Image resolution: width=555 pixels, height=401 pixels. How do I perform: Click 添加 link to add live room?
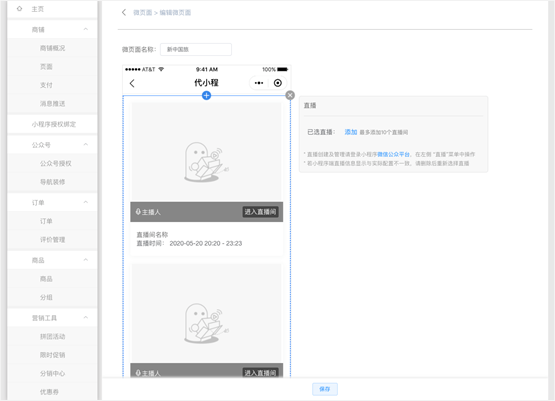click(x=351, y=132)
